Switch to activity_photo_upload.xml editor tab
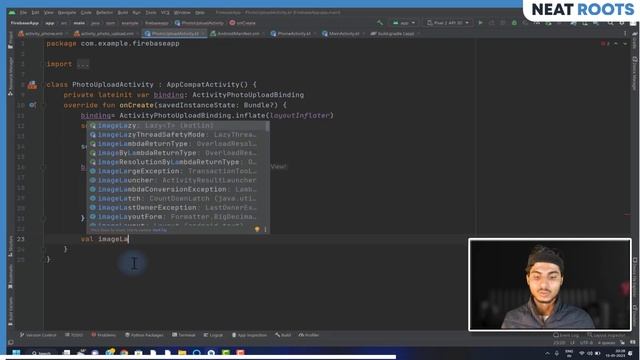Viewport: 640px width, 360px height. click(104, 33)
